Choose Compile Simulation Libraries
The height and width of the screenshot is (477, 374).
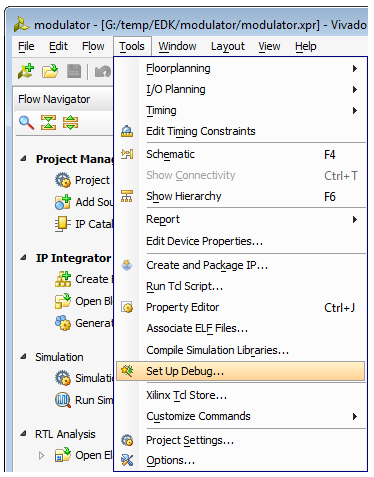coord(240,350)
